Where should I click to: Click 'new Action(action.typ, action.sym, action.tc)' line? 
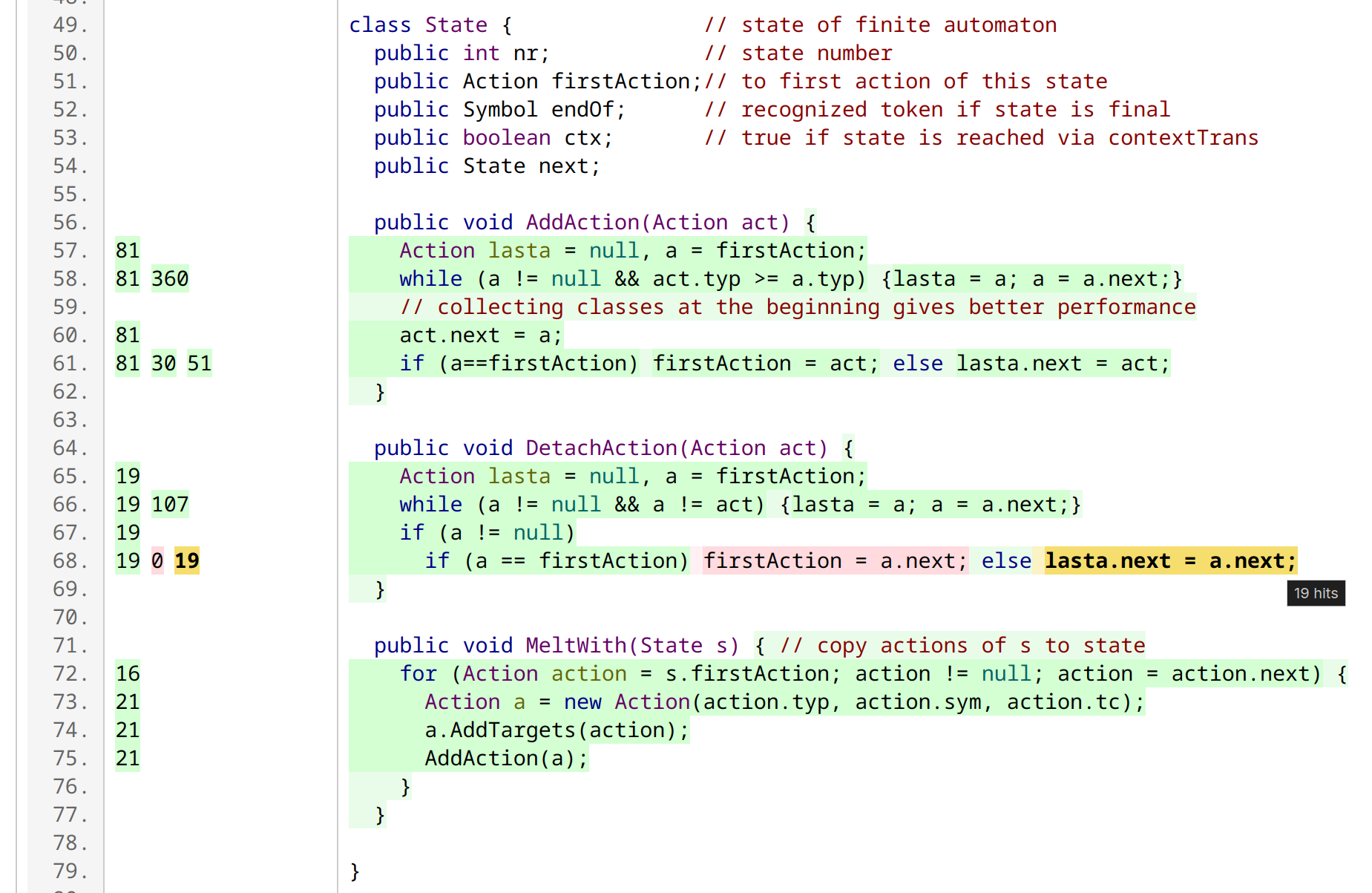pyautogui.click(x=784, y=702)
